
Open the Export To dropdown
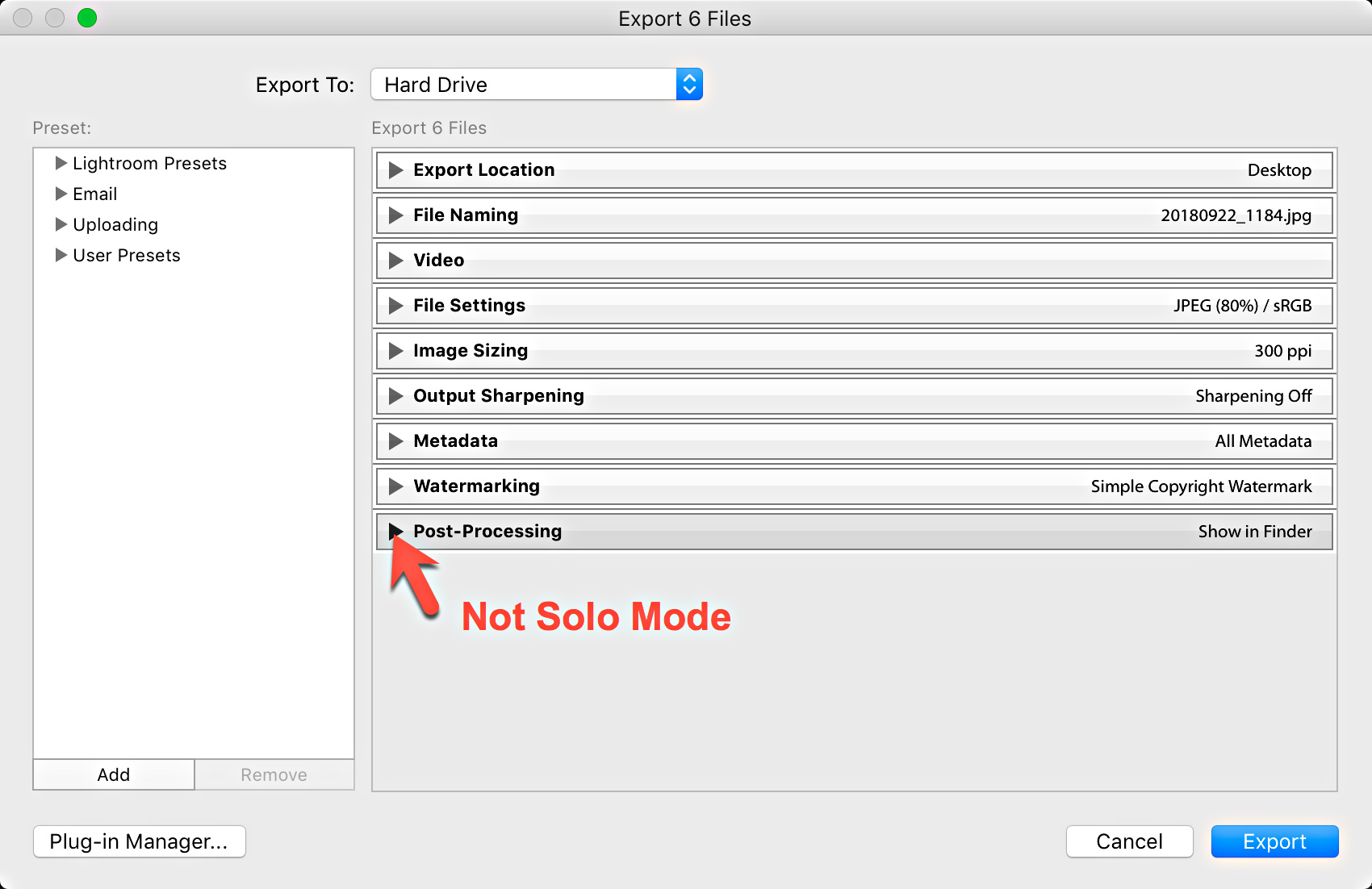click(x=688, y=84)
